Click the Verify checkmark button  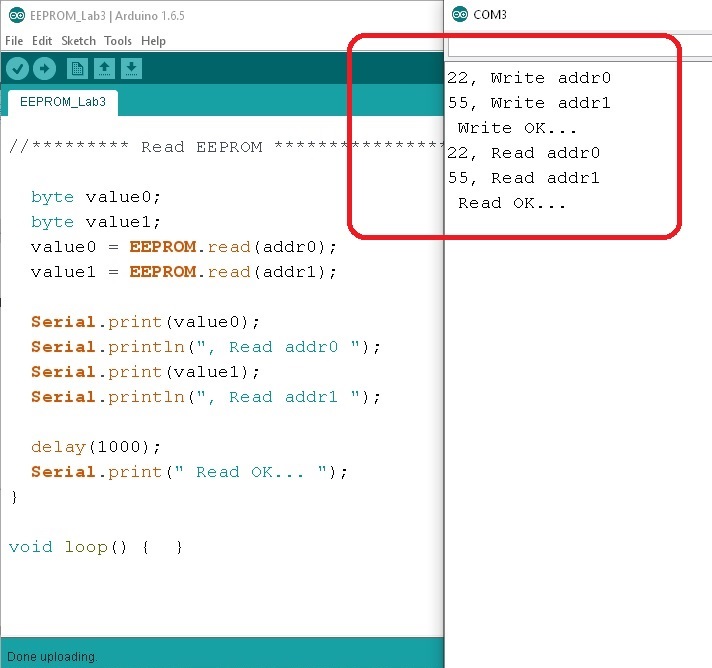click(18, 69)
